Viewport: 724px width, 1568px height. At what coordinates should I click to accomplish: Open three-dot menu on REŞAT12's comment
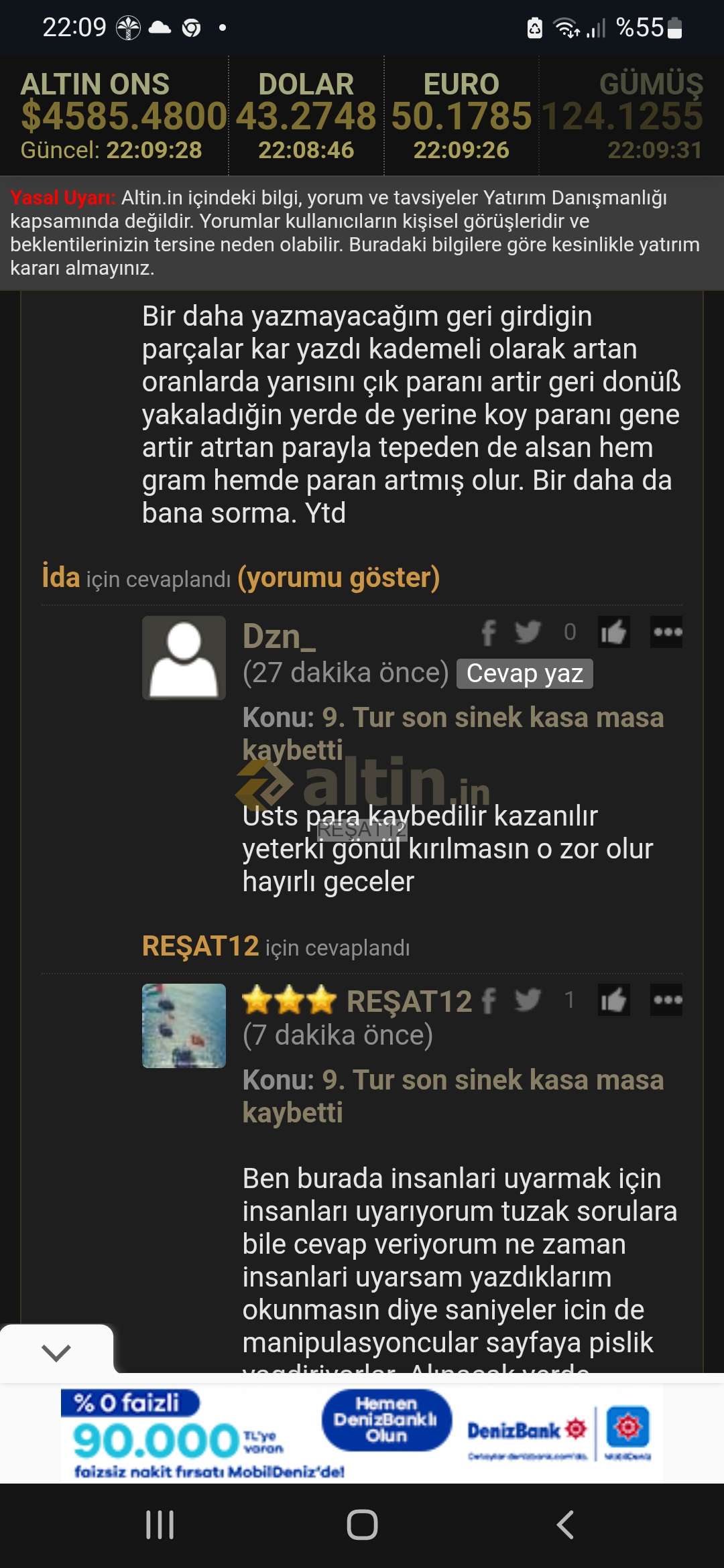point(667,1000)
